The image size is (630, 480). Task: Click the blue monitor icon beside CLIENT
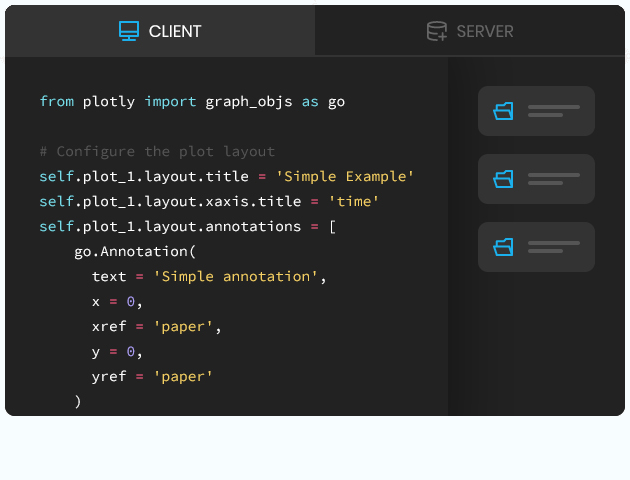(x=129, y=31)
